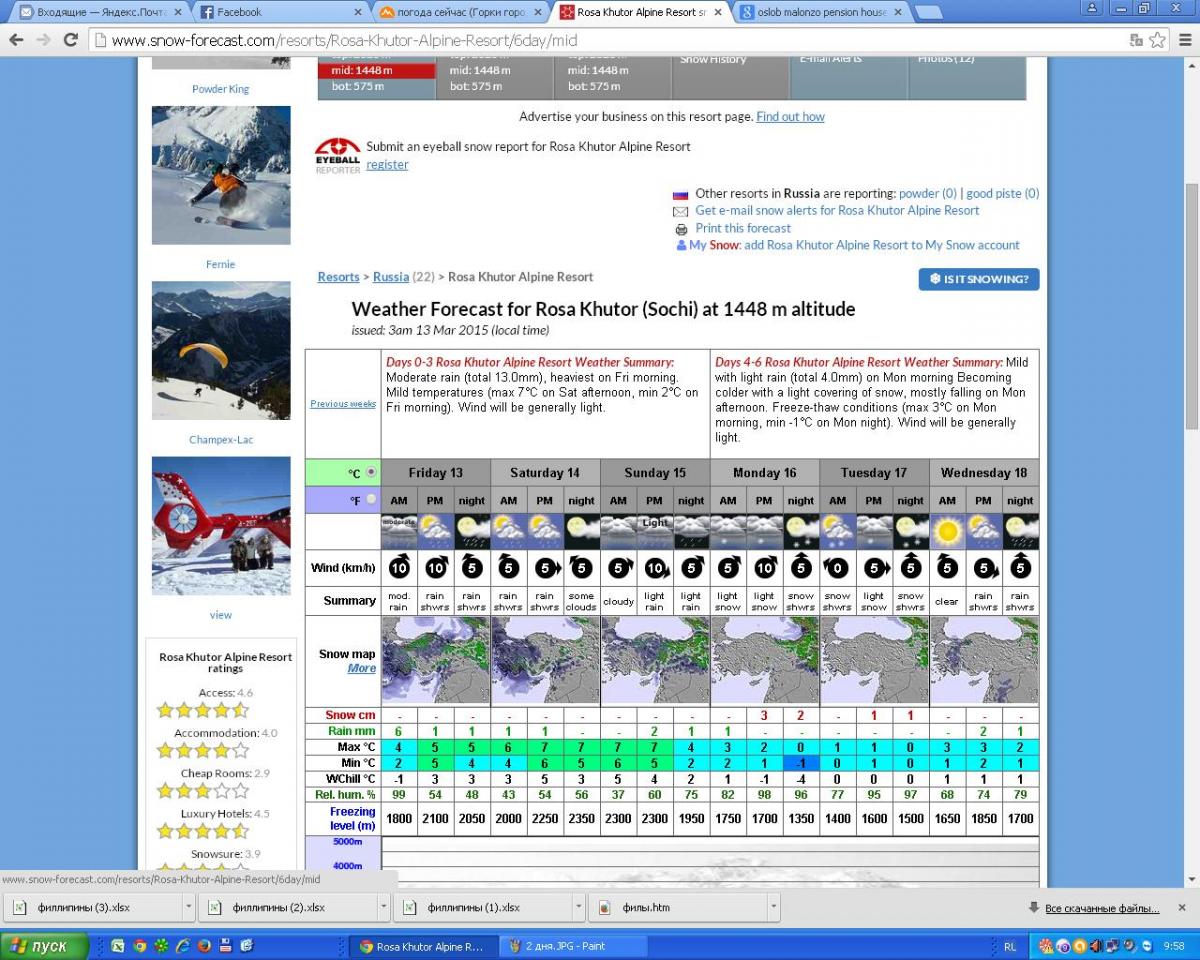Switch to the погода сейчас weather tab

click(458, 12)
